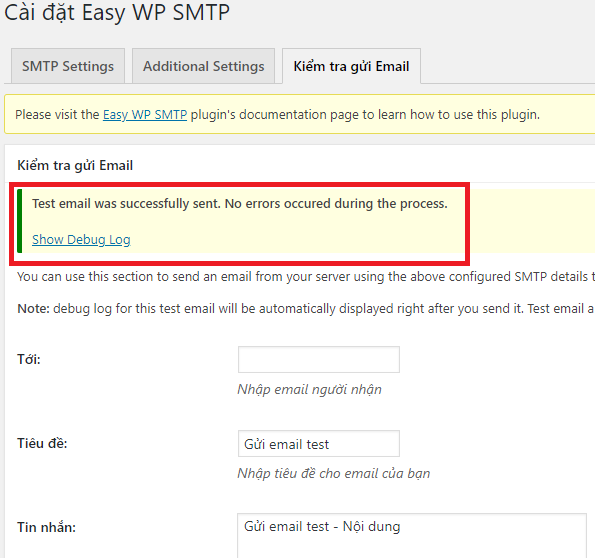
Task: Click the 'Note:' debug log paragraph
Action: click(x=306, y=309)
